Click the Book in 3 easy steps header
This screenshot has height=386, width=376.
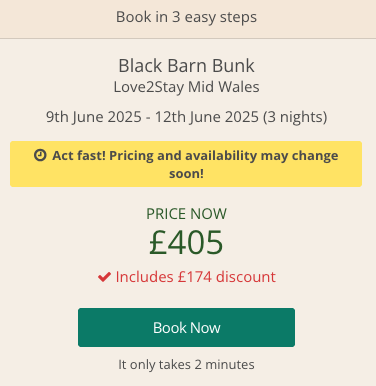tap(186, 17)
